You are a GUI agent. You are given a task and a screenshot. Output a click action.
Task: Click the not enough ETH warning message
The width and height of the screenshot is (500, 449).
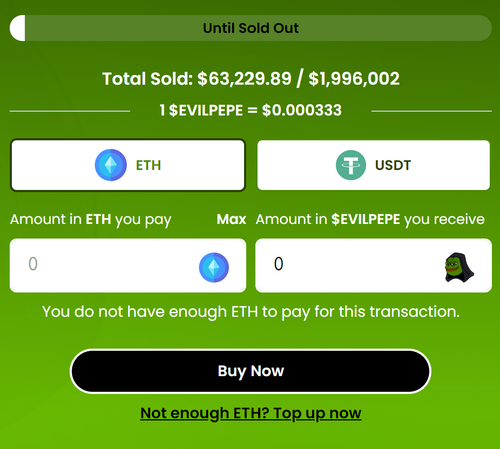[x=251, y=312]
